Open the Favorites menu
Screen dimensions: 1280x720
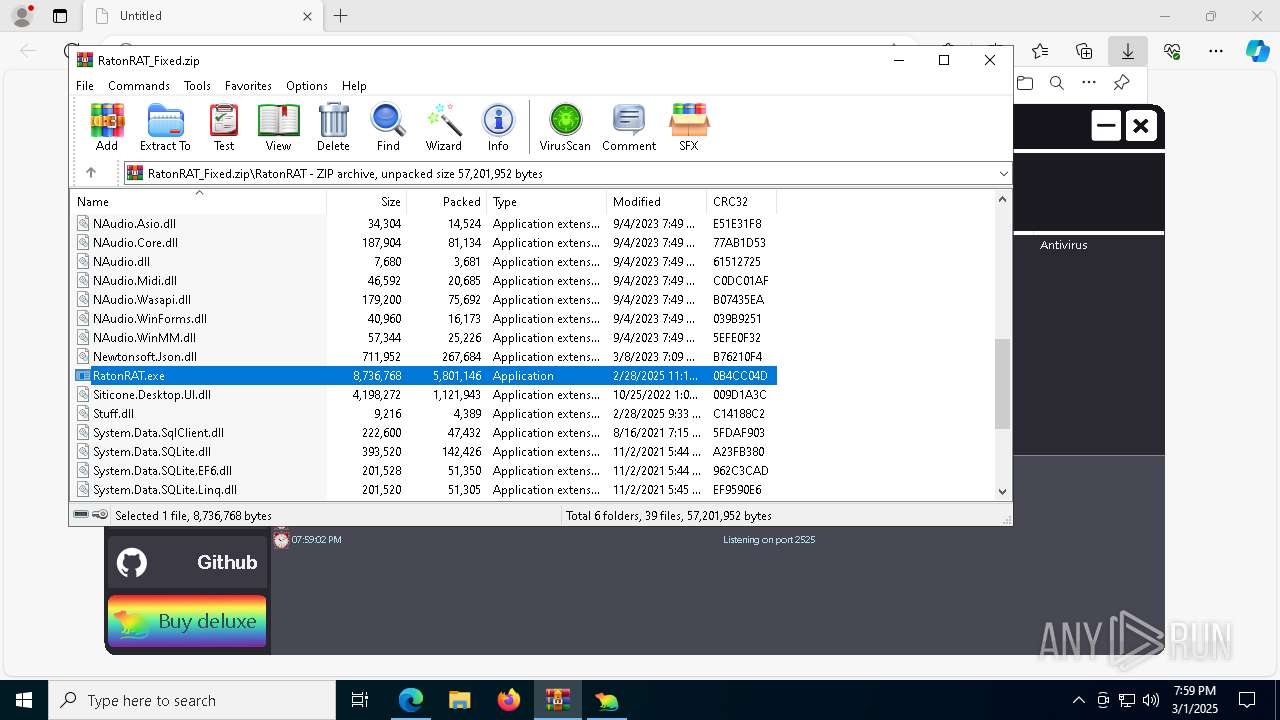click(248, 86)
